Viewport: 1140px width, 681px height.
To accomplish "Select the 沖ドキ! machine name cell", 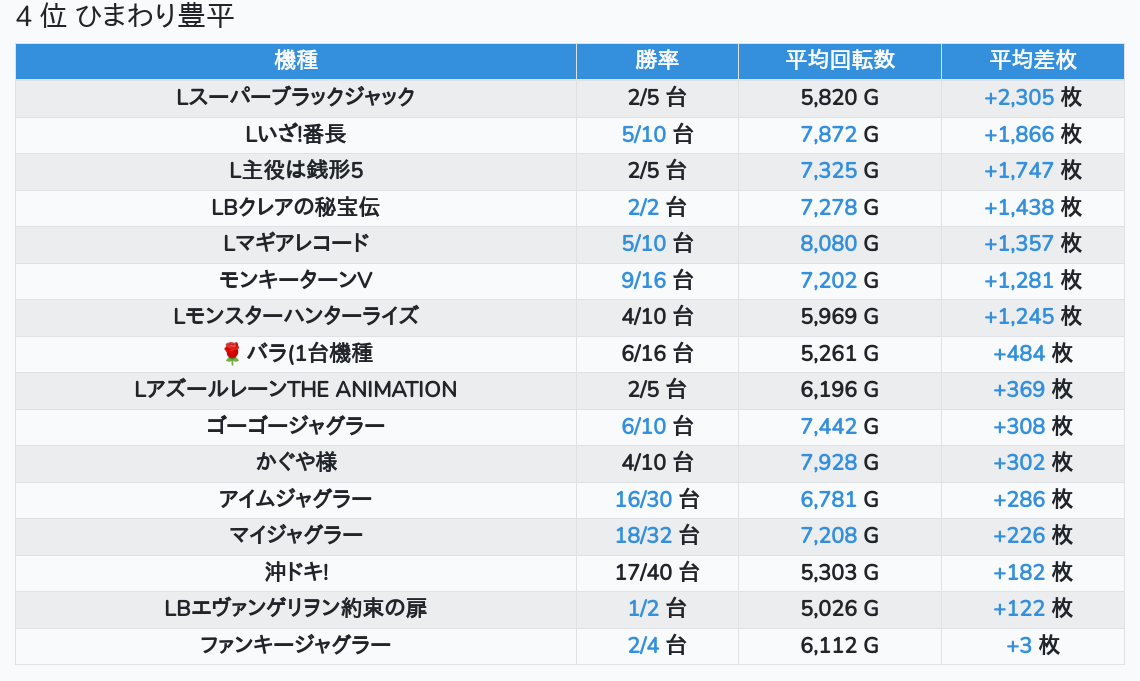I will (296, 572).
